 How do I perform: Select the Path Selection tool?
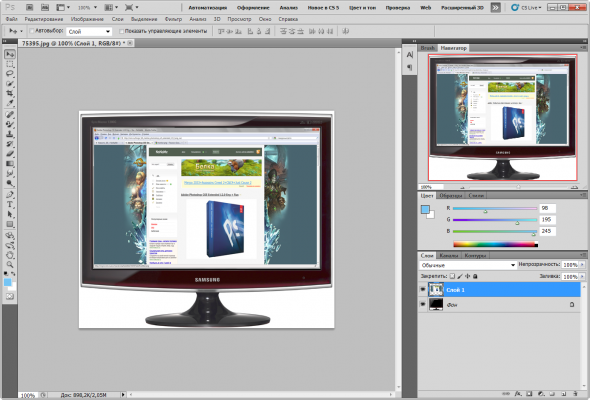tap(10, 214)
